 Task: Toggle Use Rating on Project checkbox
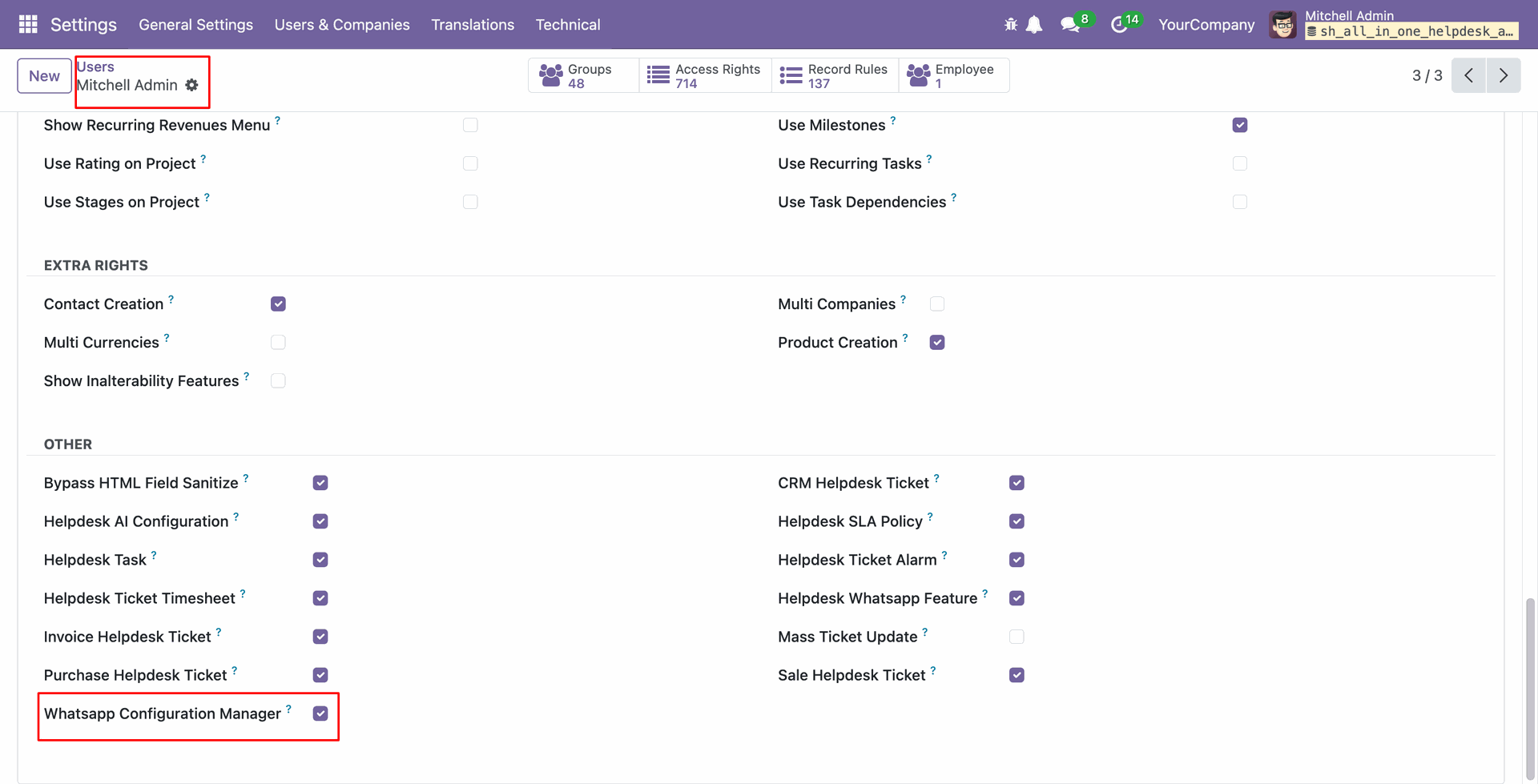point(470,163)
